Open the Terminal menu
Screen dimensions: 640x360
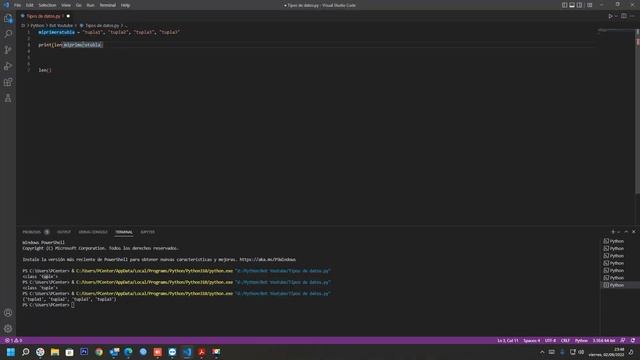tap(108, 5)
